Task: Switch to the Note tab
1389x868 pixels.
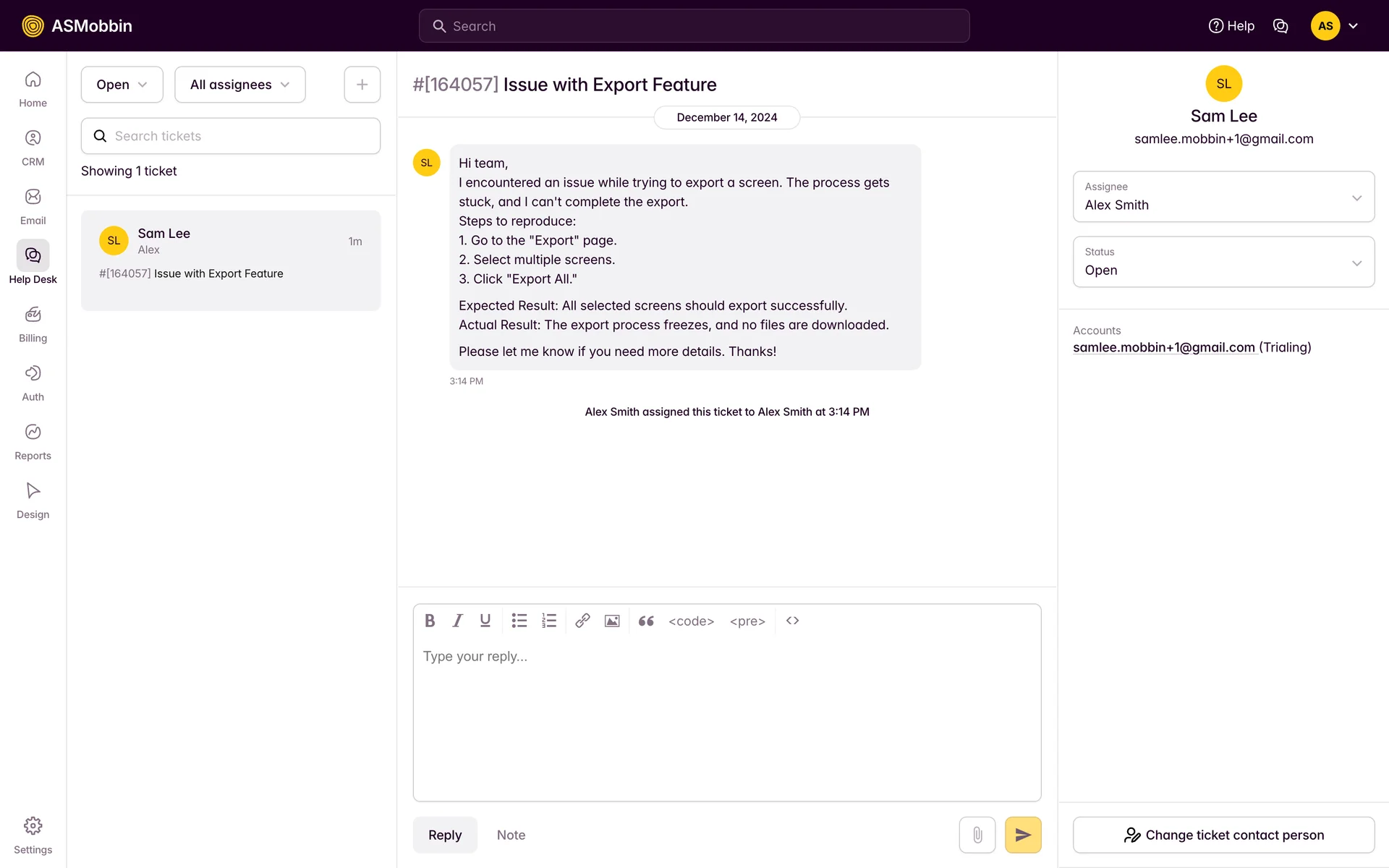Action: (511, 835)
